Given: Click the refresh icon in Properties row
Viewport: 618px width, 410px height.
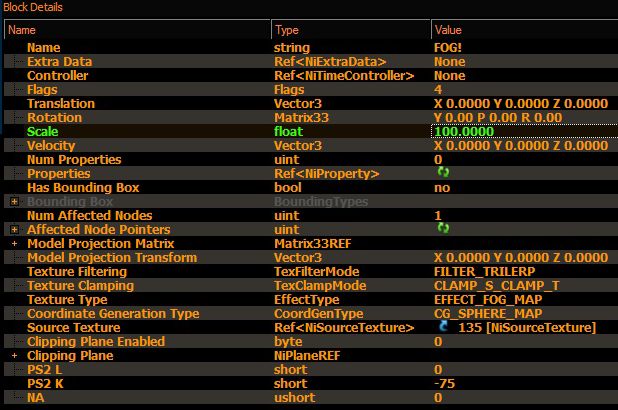Looking at the screenshot, I should (x=443, y=172).
